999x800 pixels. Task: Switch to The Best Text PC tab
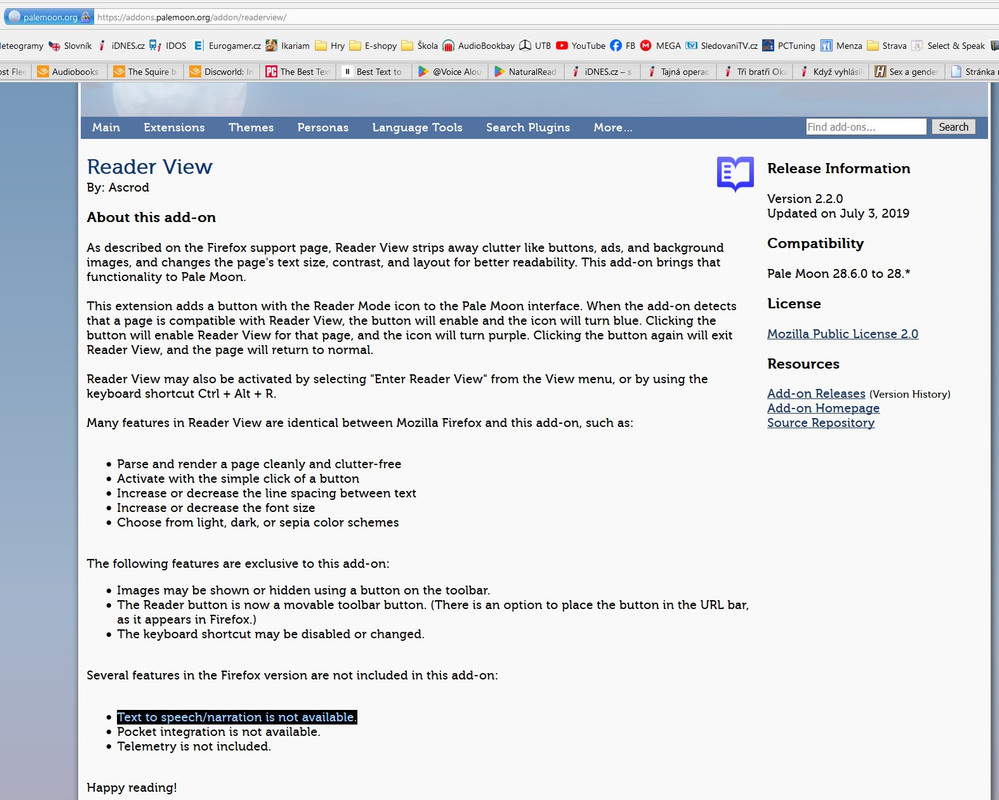tap(298, 71)
